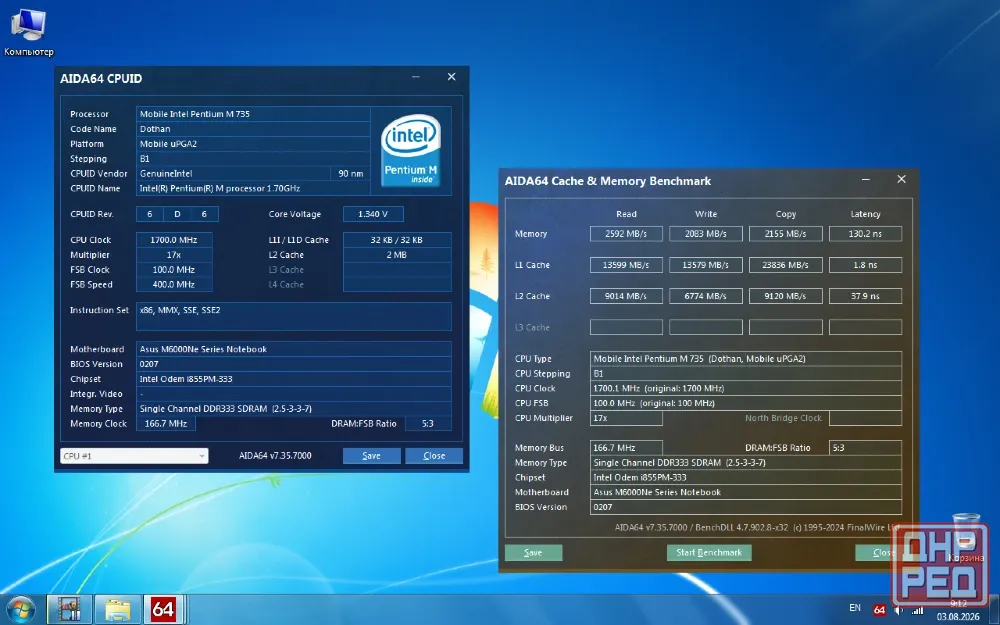Select the Memory Write value 2083 MB/s
This screenshot has height=625, width=1000.
(706, 234)
